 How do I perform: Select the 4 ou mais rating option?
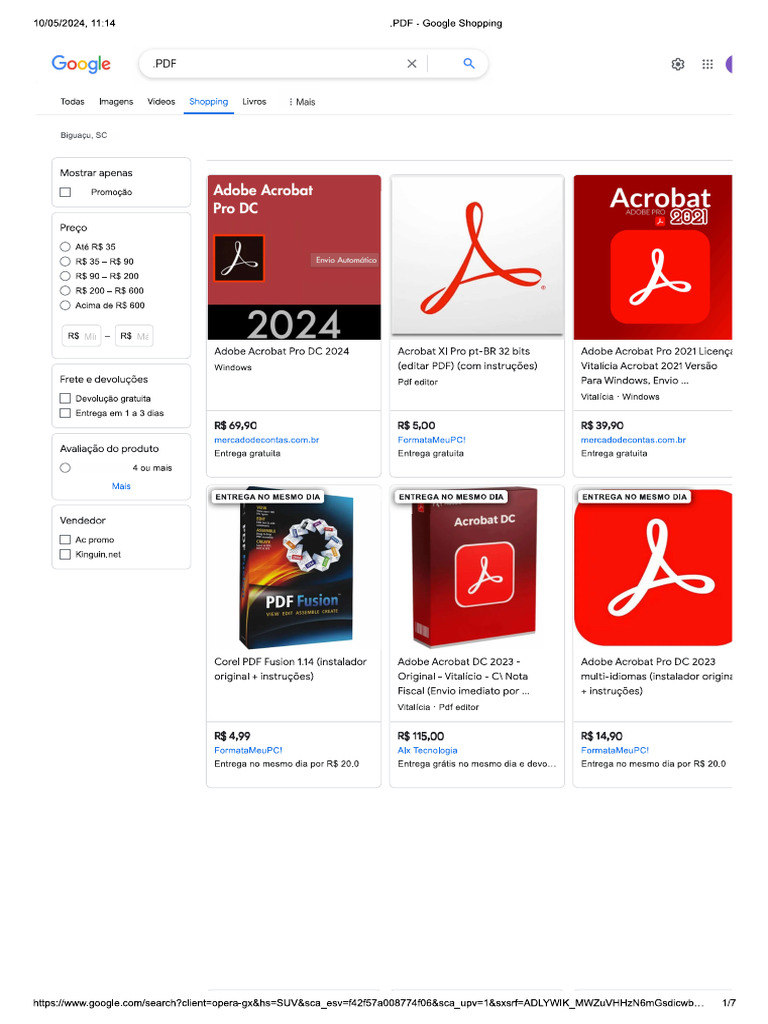point(65,468)
